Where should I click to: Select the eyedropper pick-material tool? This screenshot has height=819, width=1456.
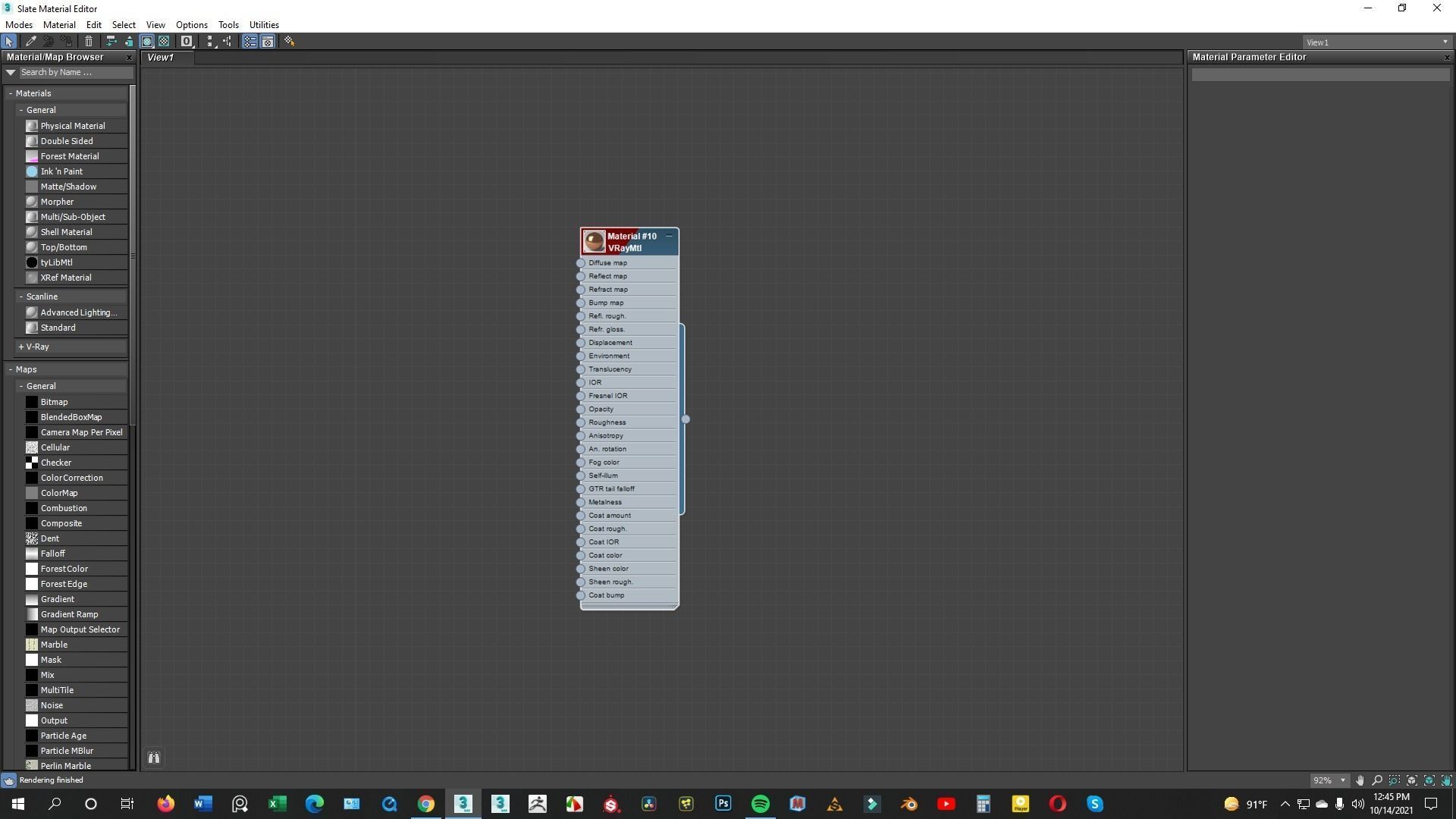[x=31, y=42]
